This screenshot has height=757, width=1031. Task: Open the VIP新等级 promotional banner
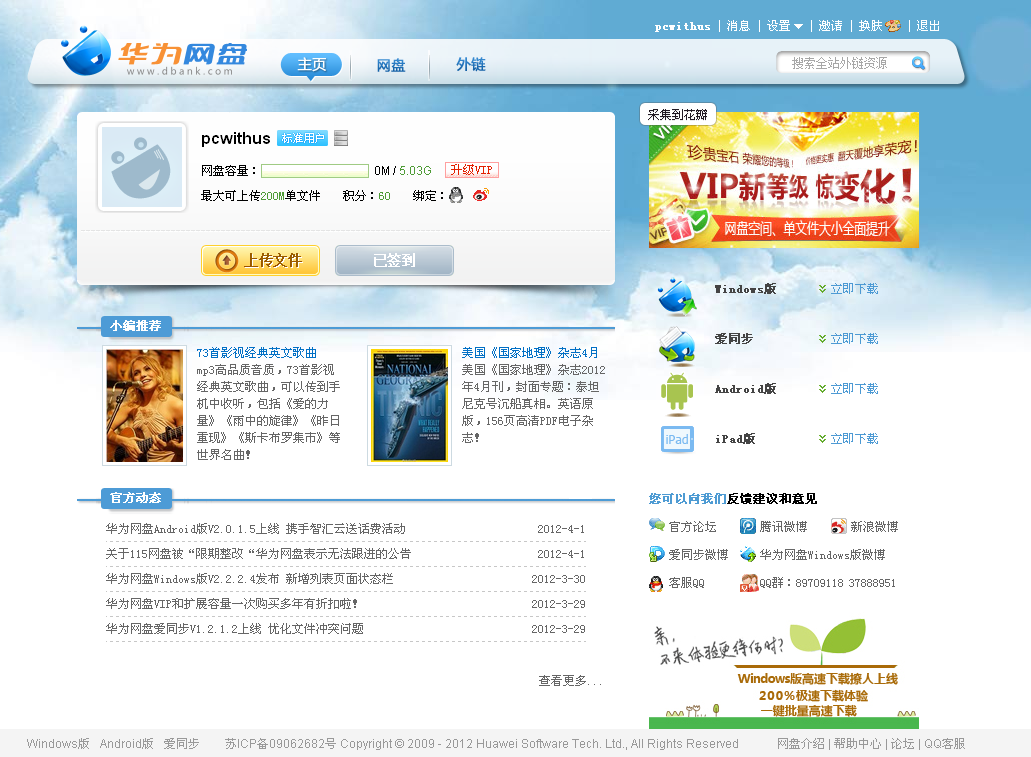(784, 180)
